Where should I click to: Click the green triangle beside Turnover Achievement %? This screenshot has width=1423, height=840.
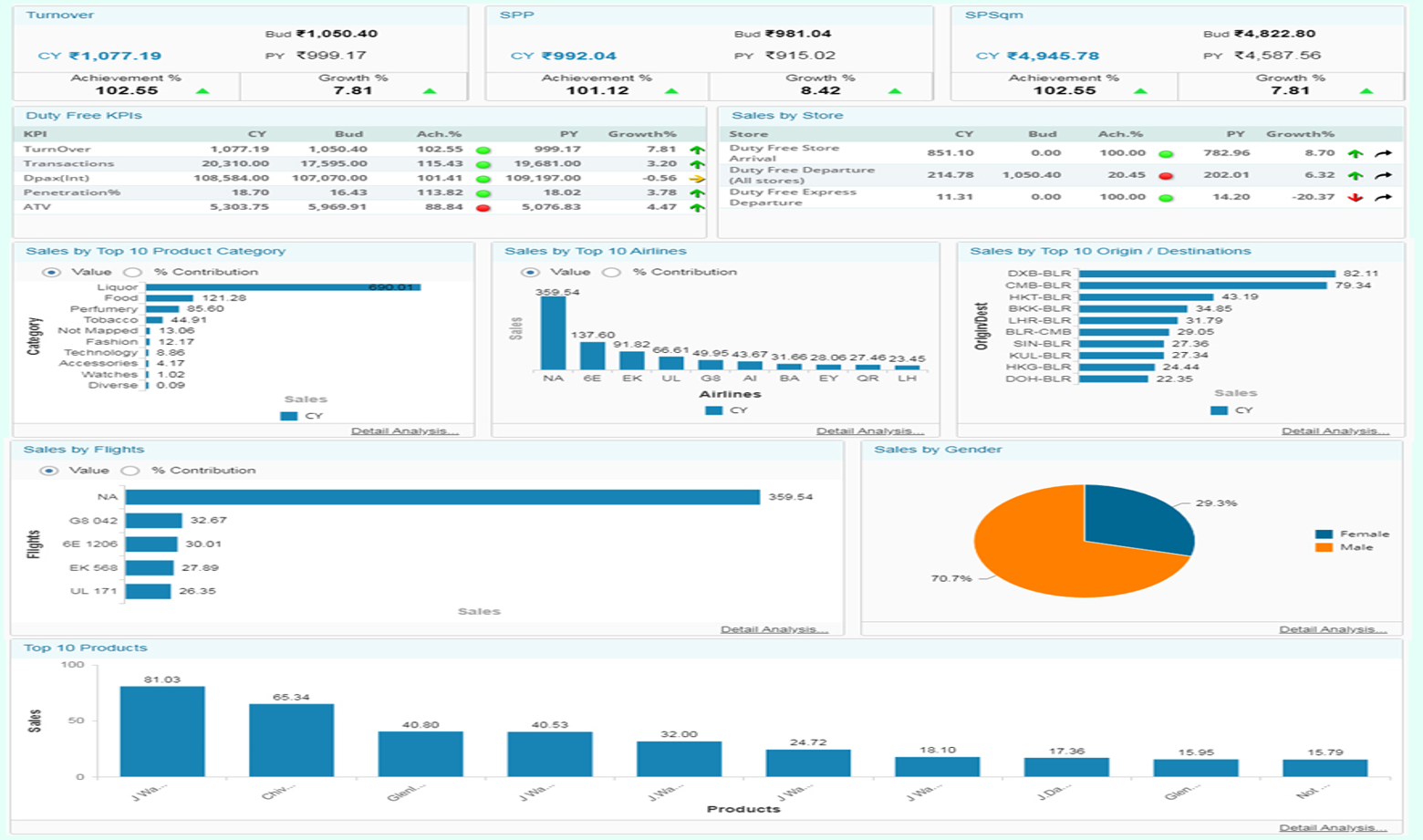click(x=203, y=91)
